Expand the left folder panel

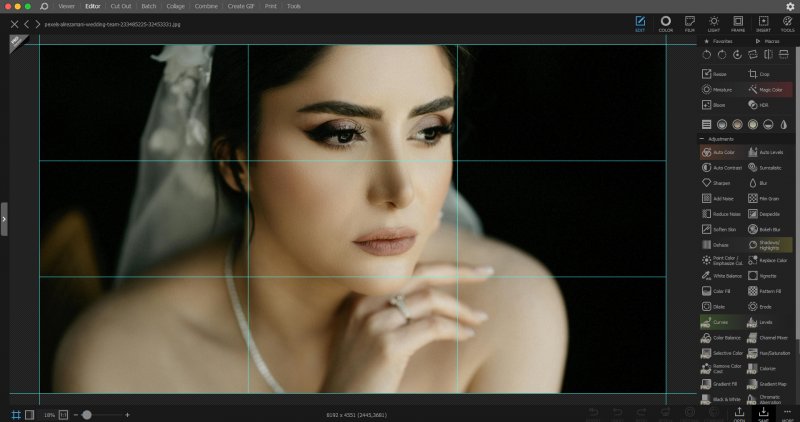(4, 219)
